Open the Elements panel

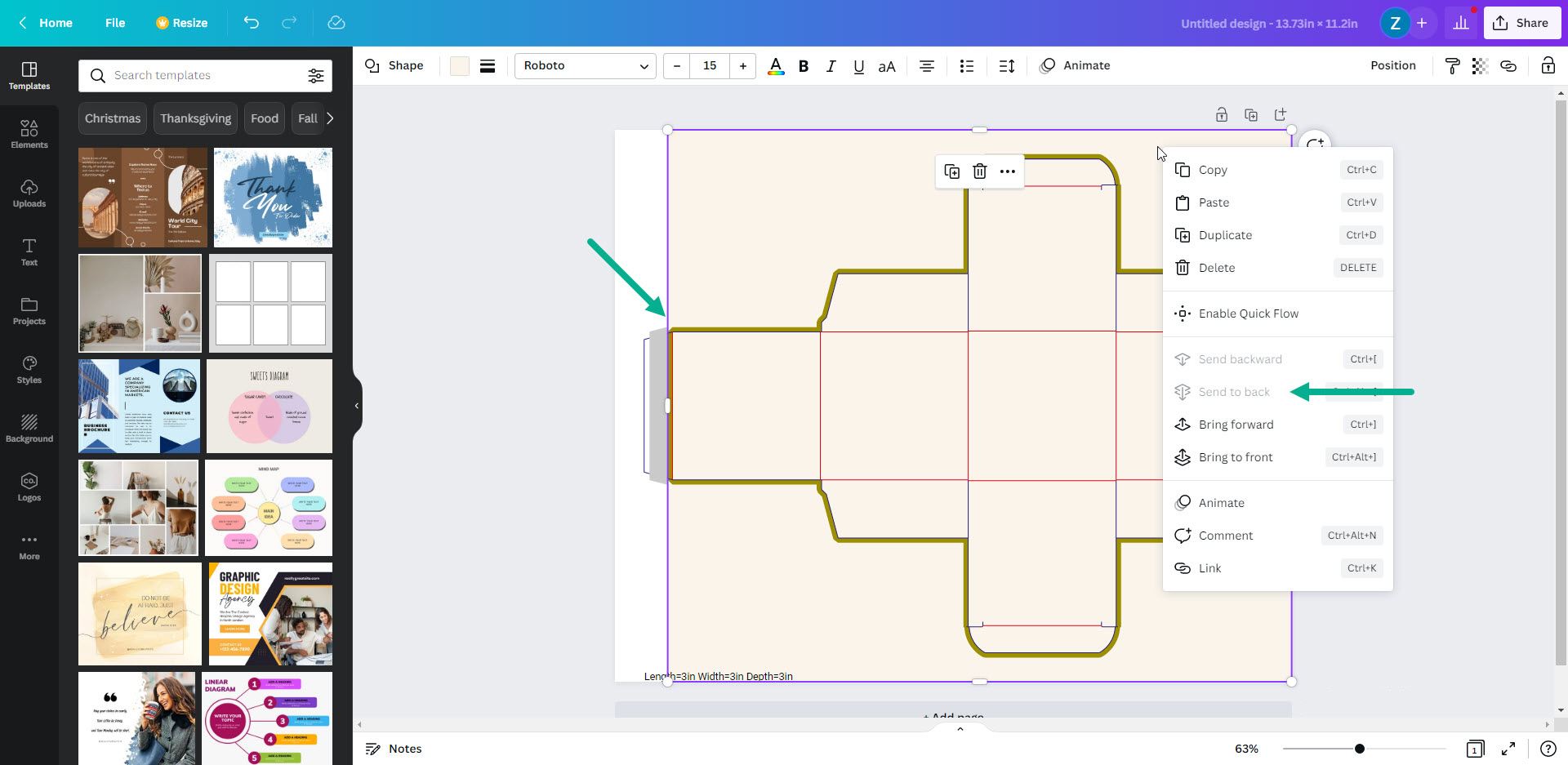tap(29, 133)
